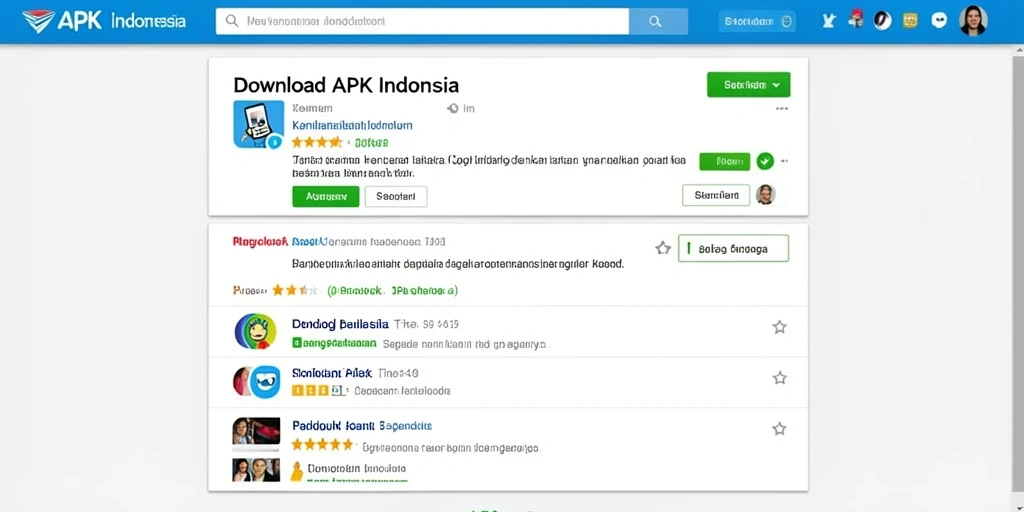
Task: Open the three-dots menu under the green dropdown
Action: (781, 109)
